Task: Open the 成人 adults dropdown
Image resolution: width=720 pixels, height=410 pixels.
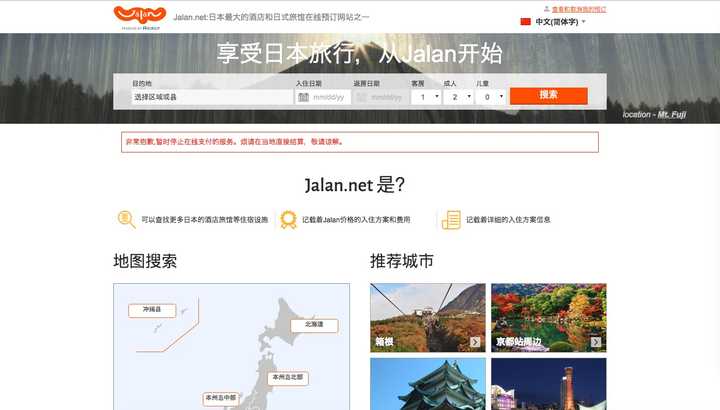Action: (x=458, y=97)
